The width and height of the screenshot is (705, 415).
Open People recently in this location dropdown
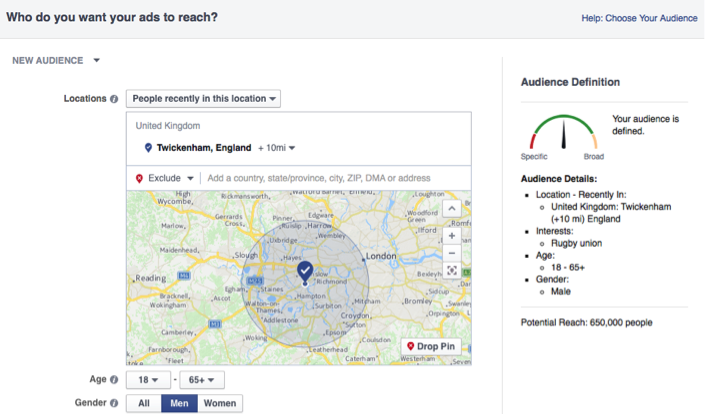click(x=203, y=99)
